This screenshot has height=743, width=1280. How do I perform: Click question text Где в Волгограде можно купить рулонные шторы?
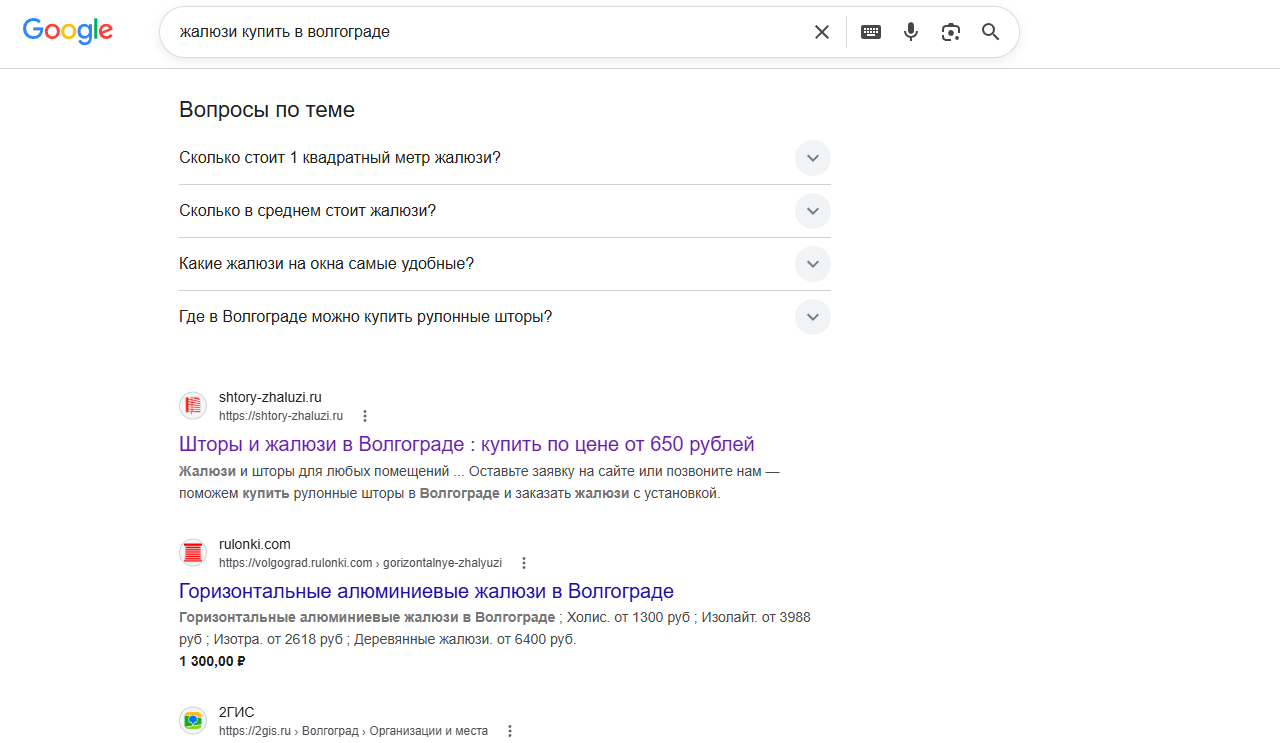[366, 317]
